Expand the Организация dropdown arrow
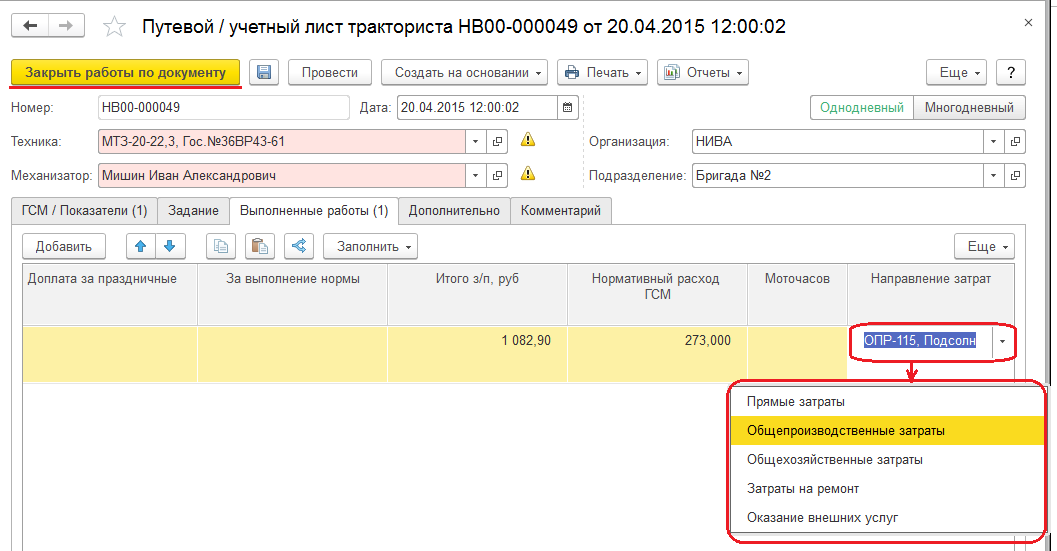Viewport: 1057px width, 551px height. (993, 142)
